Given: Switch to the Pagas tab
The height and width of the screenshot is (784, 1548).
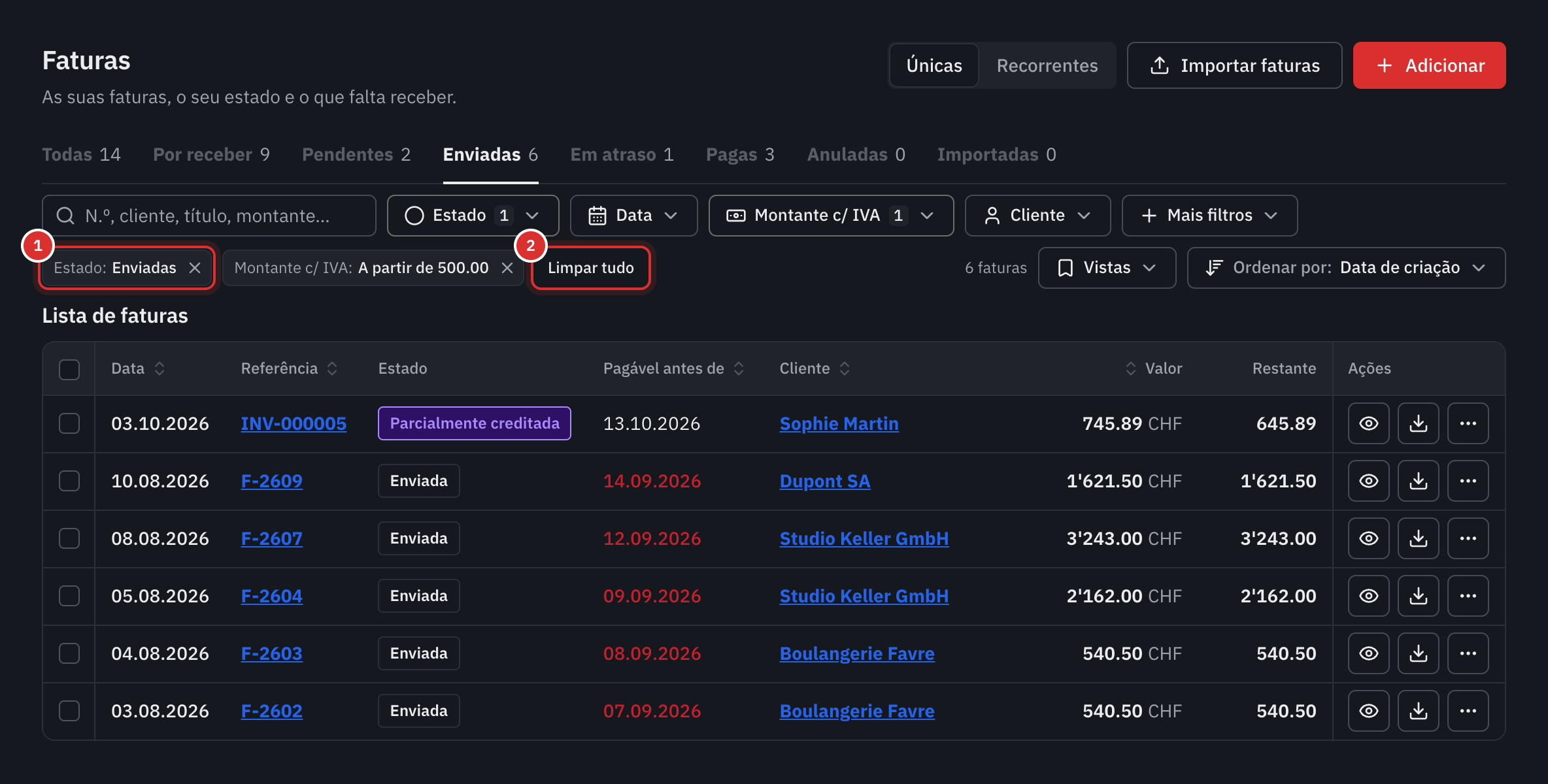Looking at the screenshot, I should pos(740,155).
